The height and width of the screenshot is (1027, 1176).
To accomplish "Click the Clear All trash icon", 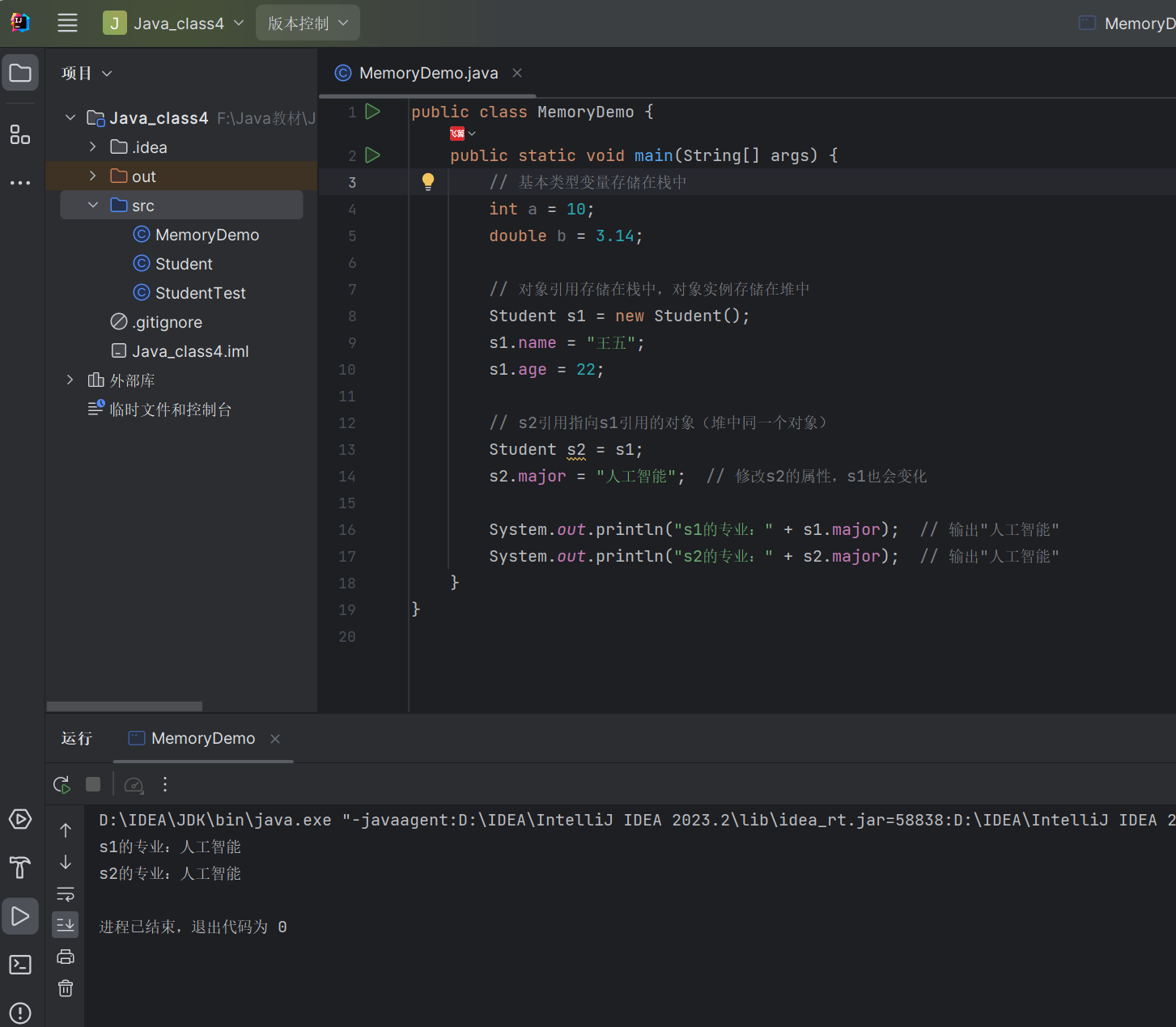I will click(x=66, y=988).
